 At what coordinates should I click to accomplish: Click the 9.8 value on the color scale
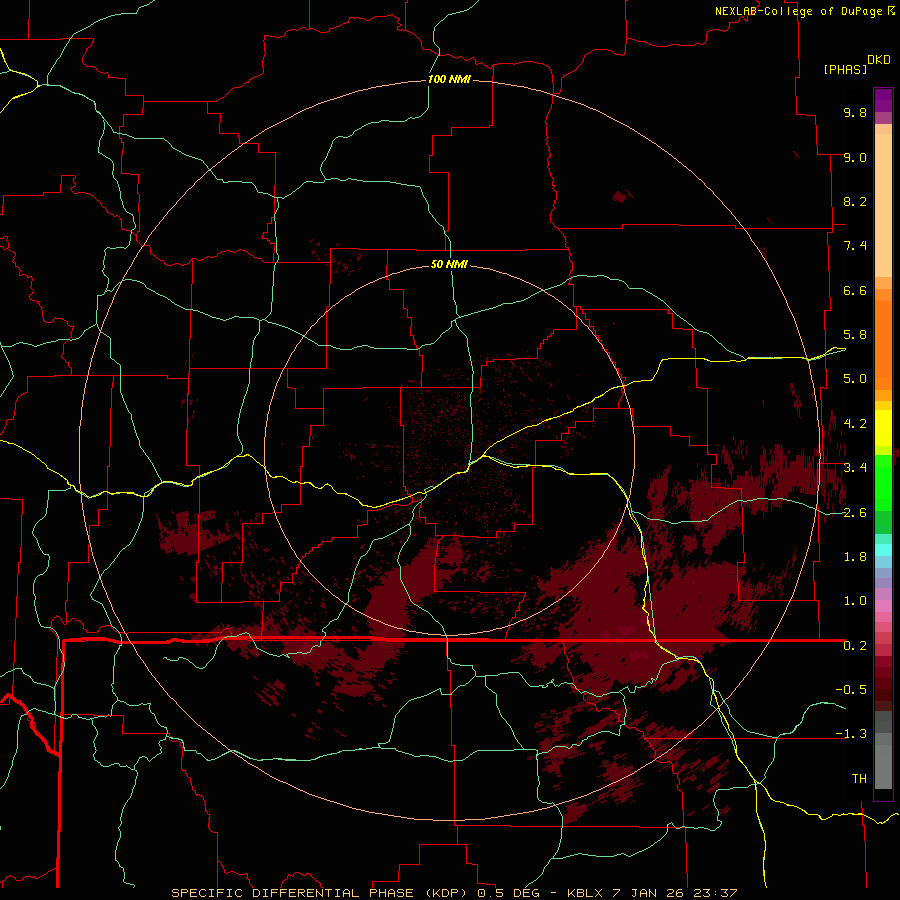855,112
